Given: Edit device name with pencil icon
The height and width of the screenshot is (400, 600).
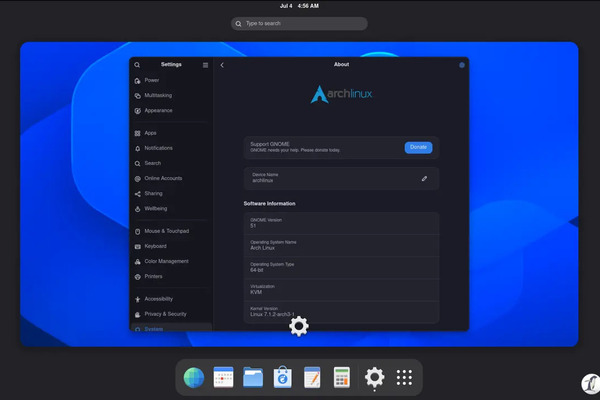Looking at the screenshot, I should [424, 179].
